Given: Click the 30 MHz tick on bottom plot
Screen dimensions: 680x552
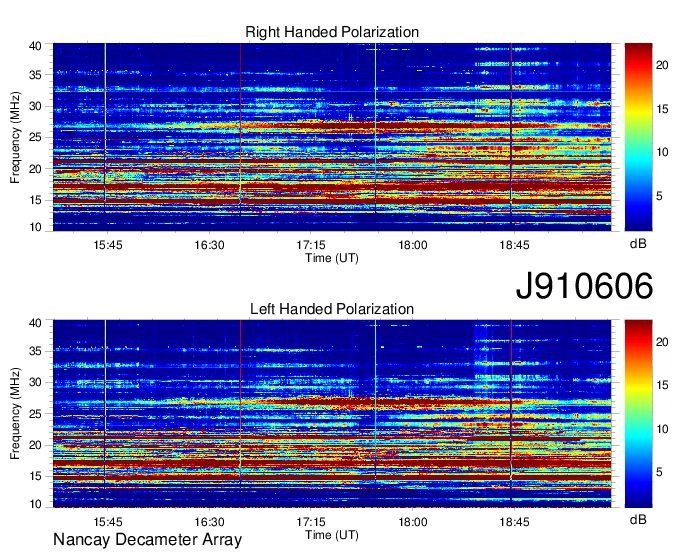Looking at the screenshot, I should (36, 382).
